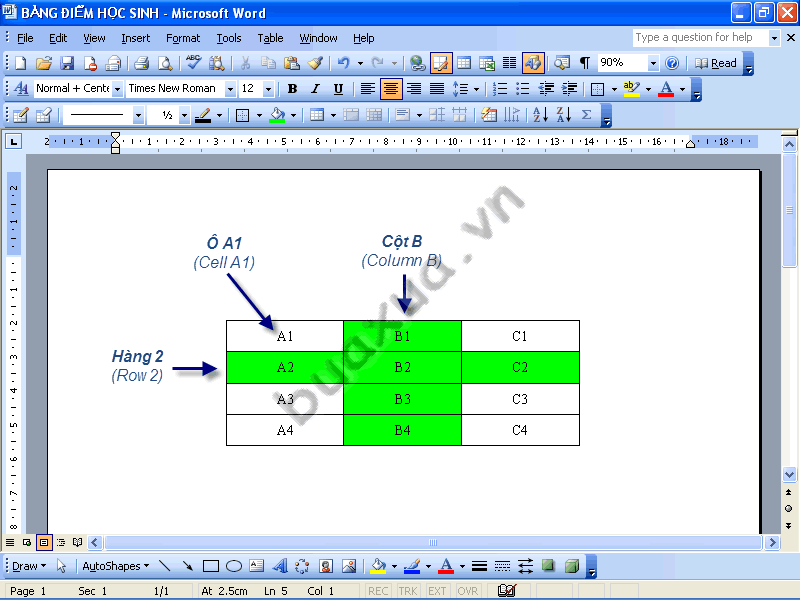Apply the yellow Highlight color

[x=632, y=89]
